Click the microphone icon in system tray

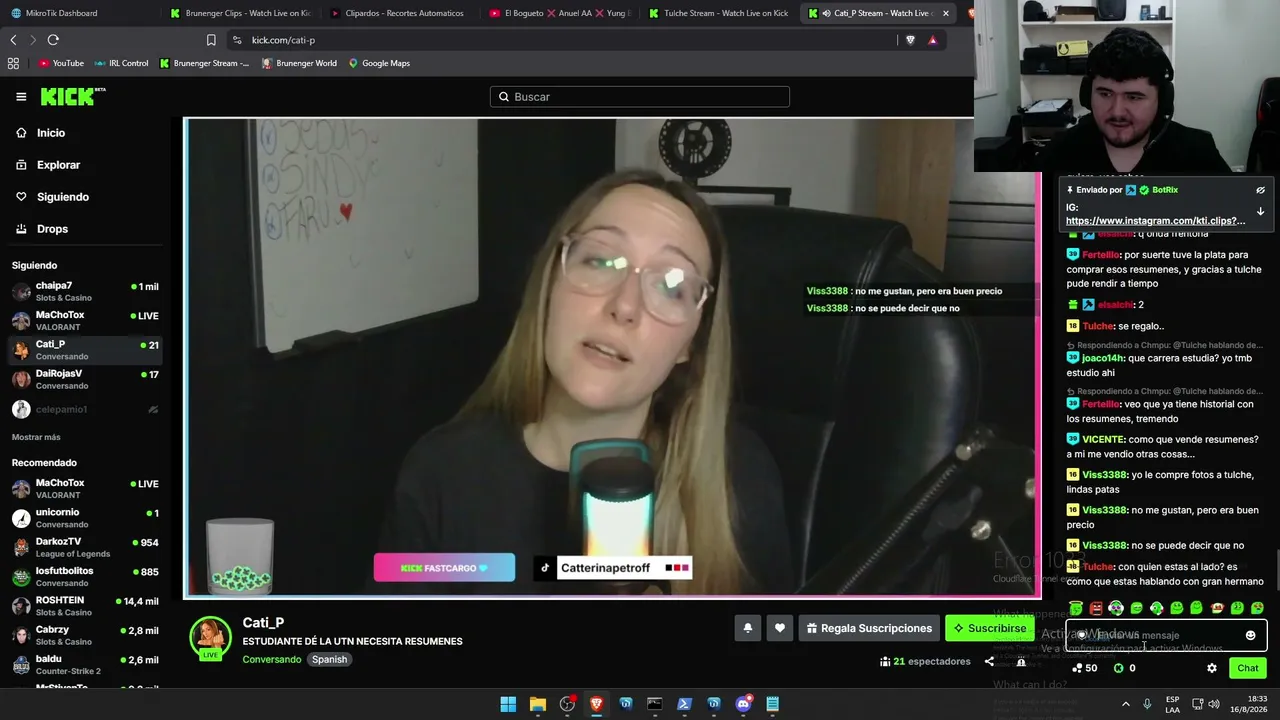(x=1147, y=704)
